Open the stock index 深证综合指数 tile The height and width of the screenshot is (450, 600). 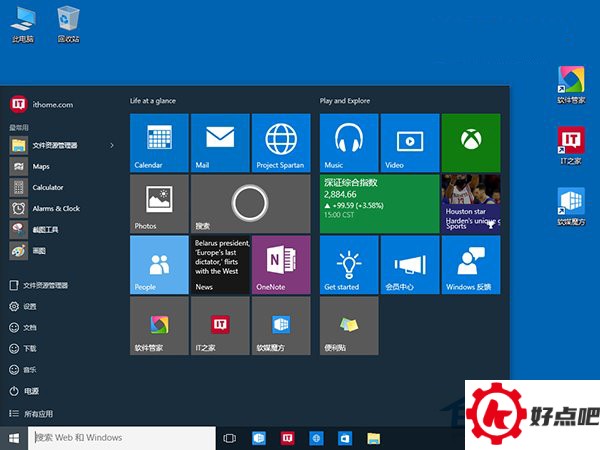[x=380, y=204]
